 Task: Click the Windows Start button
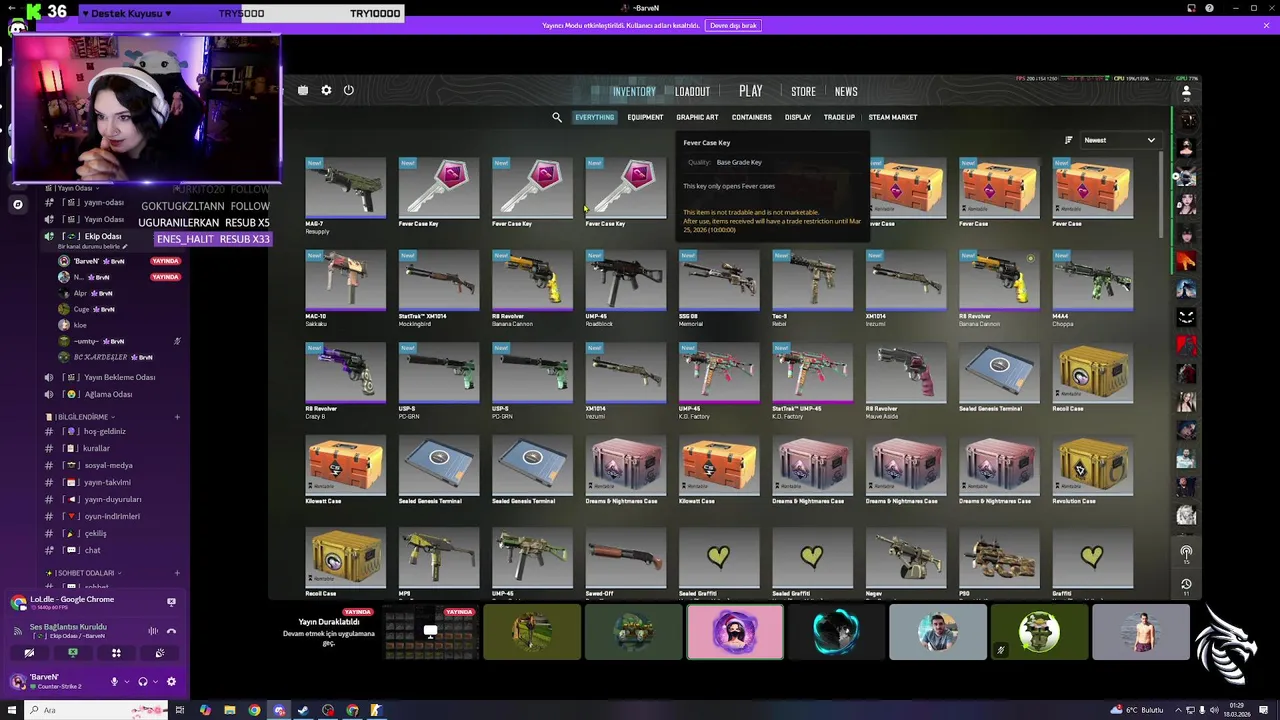(13, 710)
